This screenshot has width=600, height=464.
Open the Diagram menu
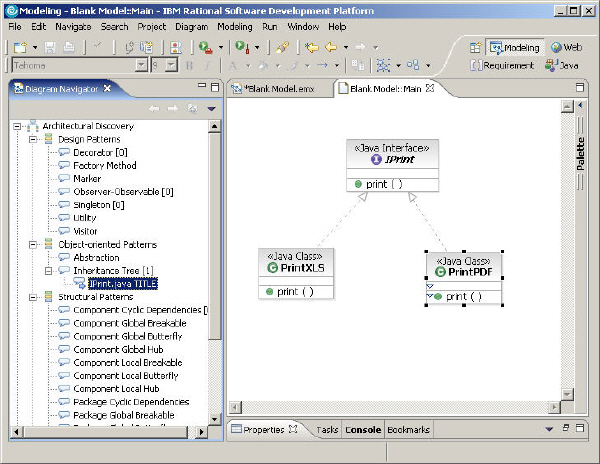(x=192, y=27)
